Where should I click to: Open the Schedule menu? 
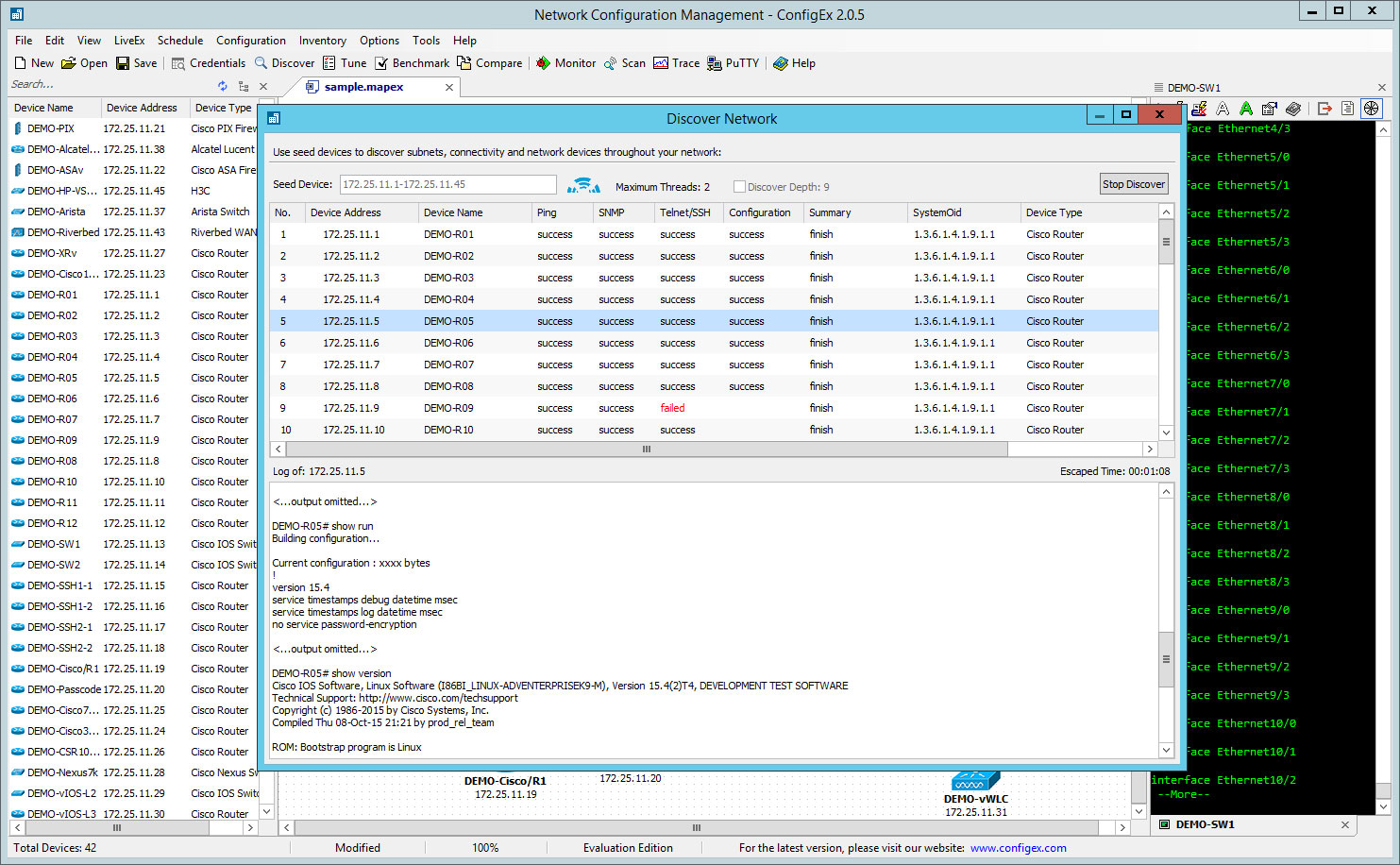180,41
